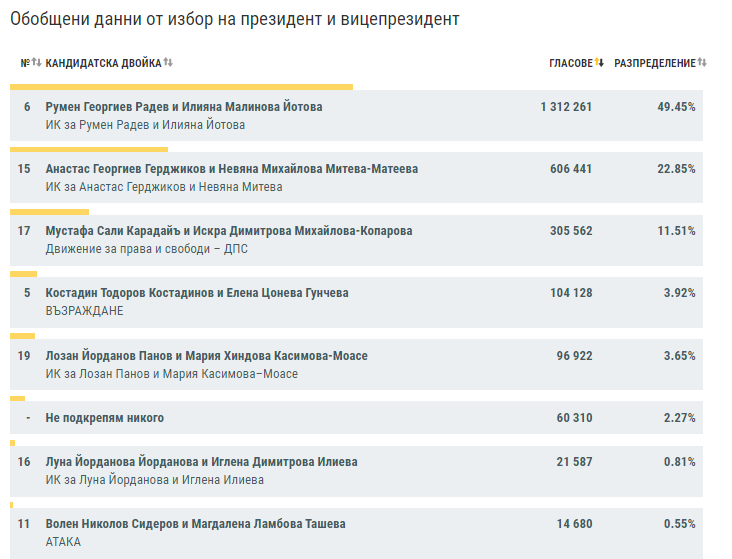Click the sort arrow icon beside Гласове
Screen dimensions: 732x559
(x=599, y=64)
